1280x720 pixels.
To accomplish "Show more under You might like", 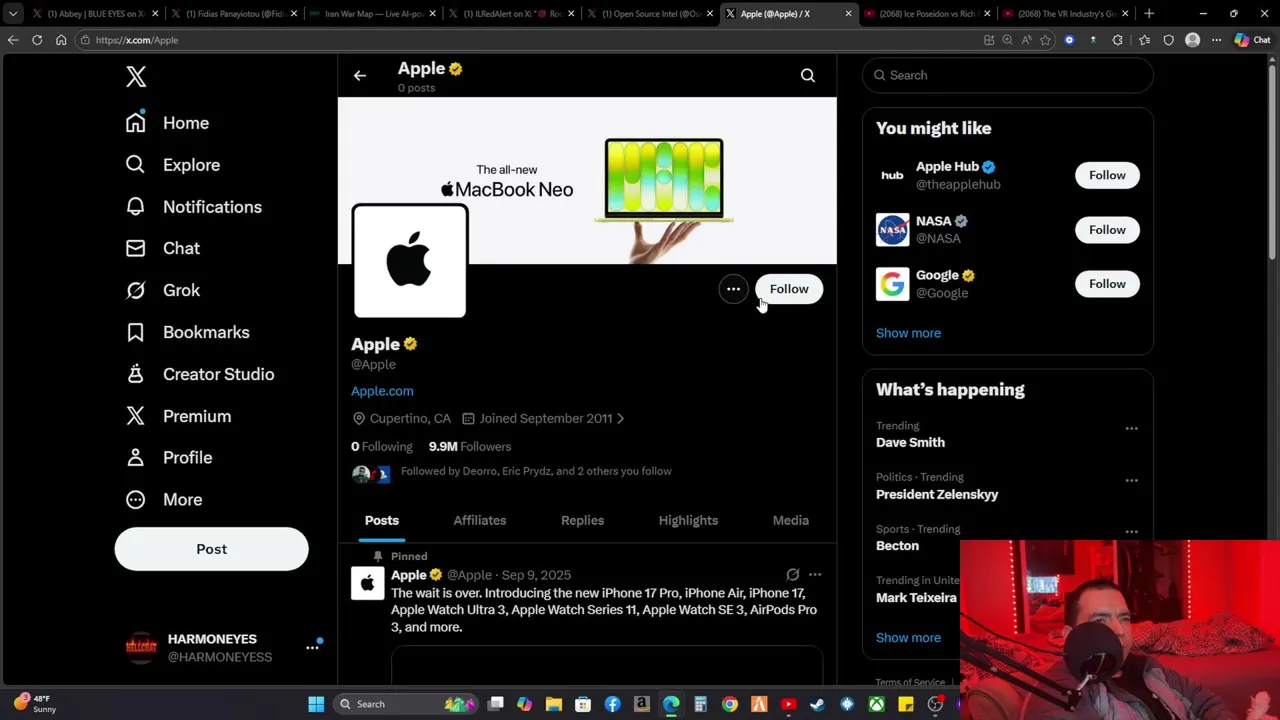I will (908, 333).
